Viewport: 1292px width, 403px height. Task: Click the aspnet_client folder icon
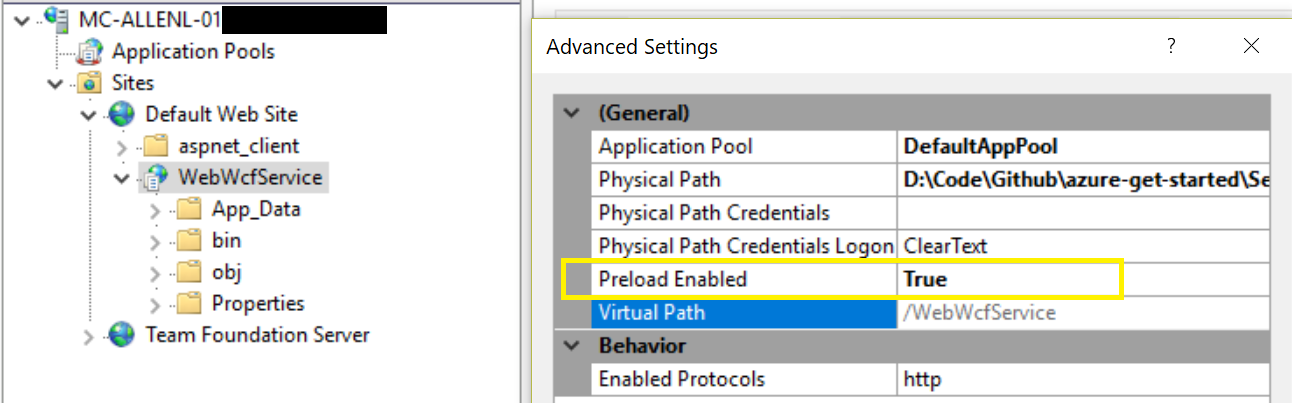pos(156,146)
